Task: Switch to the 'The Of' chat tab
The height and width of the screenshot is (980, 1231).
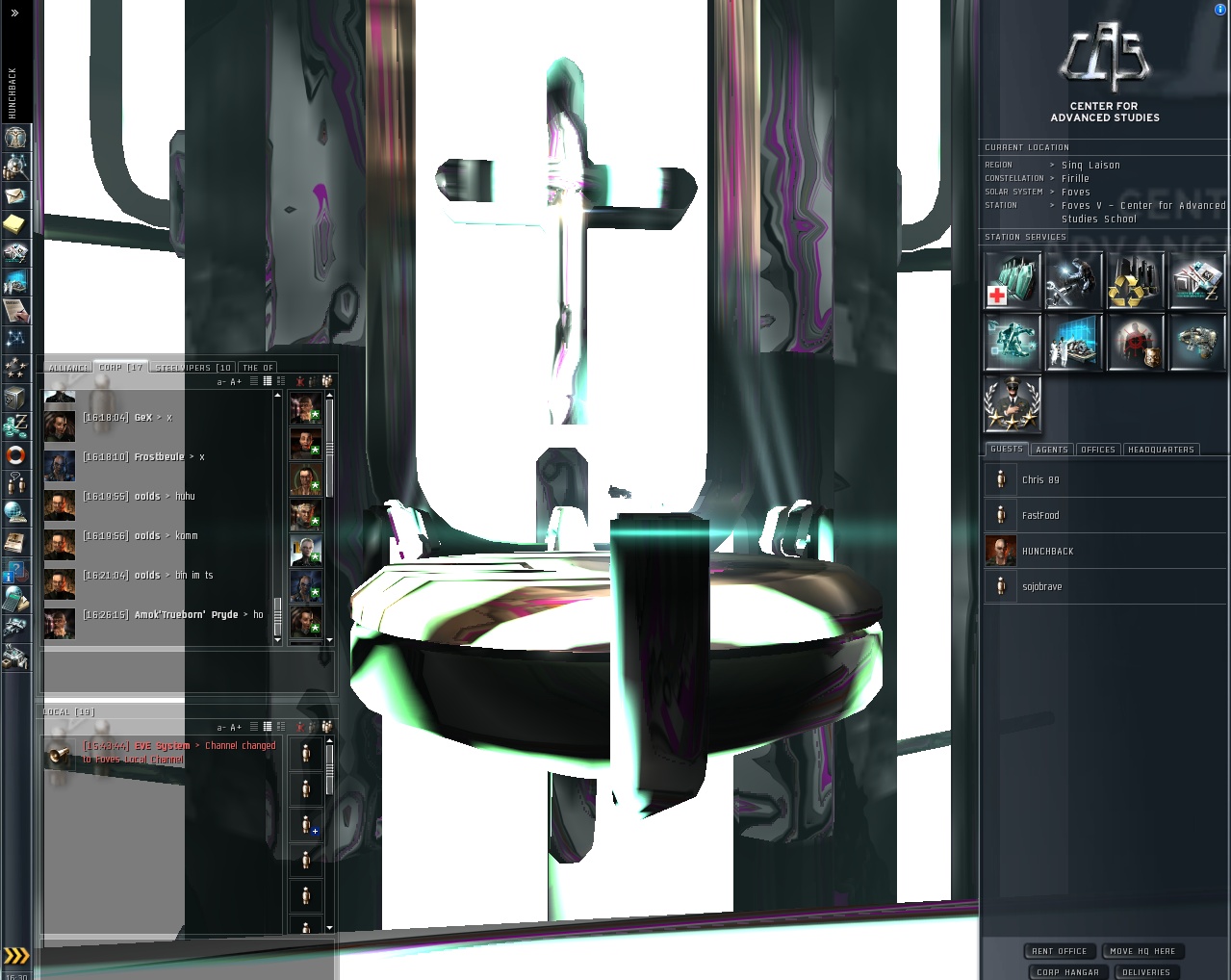Action: (257, 368)
